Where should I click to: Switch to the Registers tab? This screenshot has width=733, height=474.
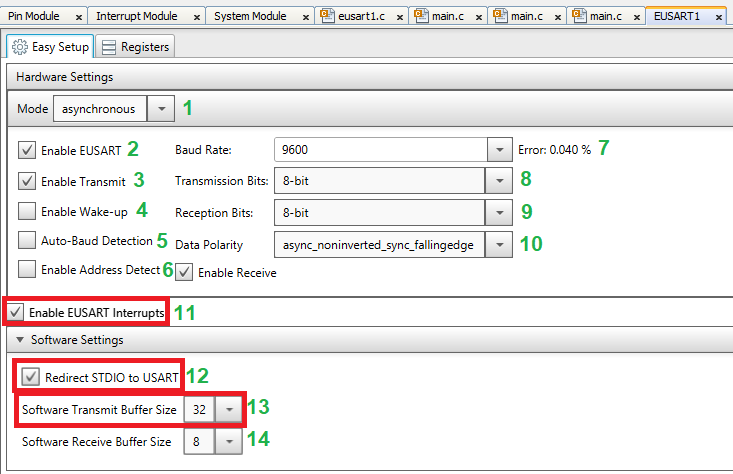[x=135, y=47]
